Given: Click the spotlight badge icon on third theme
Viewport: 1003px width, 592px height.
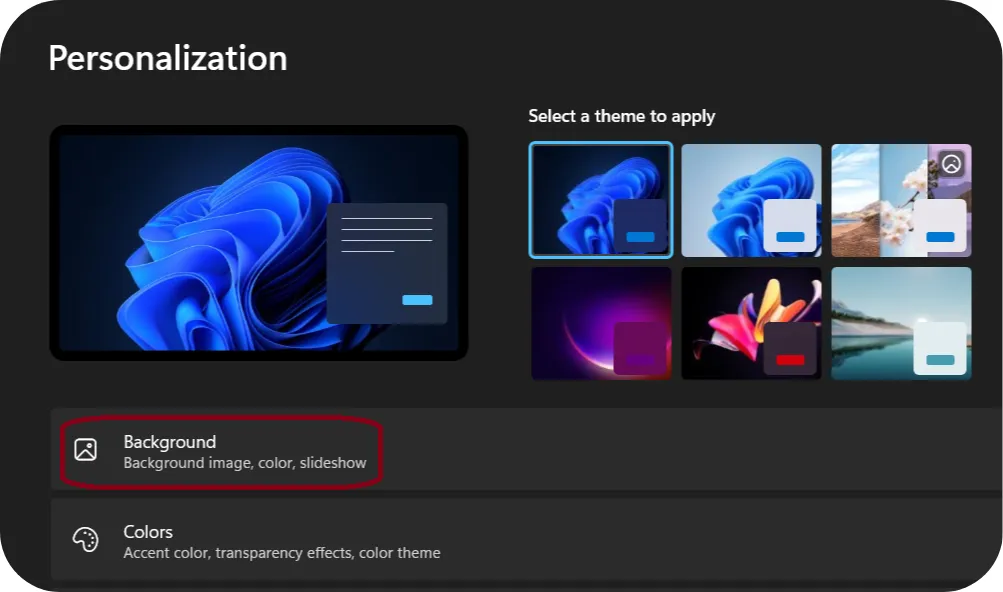Looking at the screenshot, I should pos(951,164).
